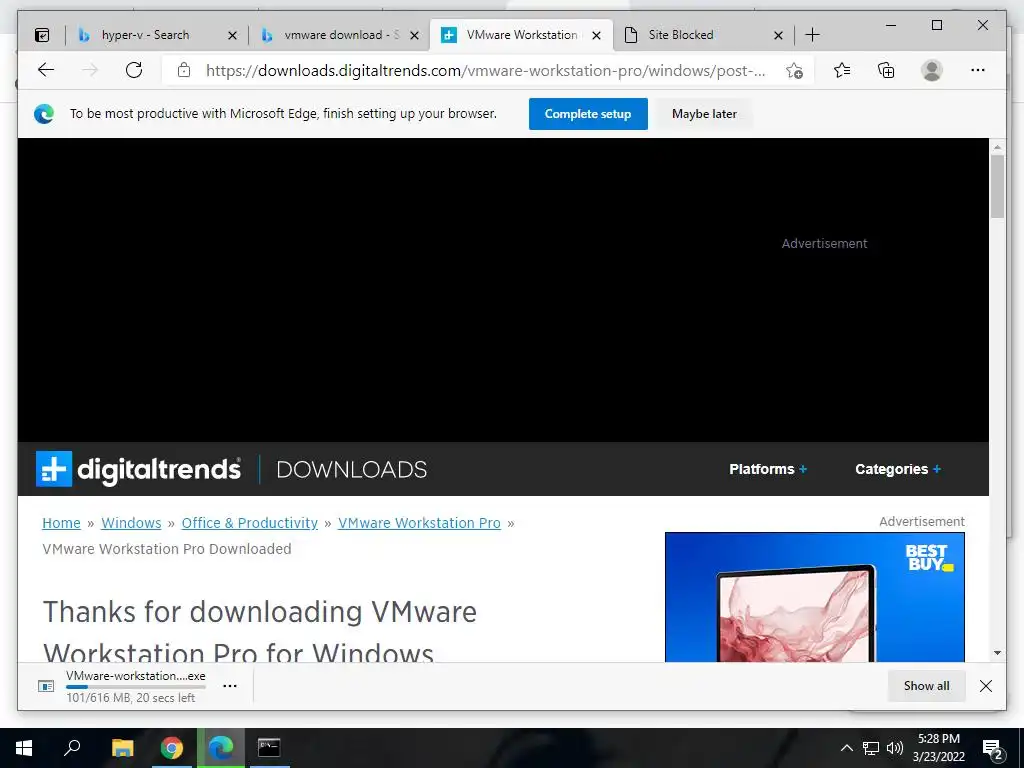Screen dimensions: 1024x768
Task: Open download item options ellipsis
Action: pyautogui.click(x=230, y=686)
